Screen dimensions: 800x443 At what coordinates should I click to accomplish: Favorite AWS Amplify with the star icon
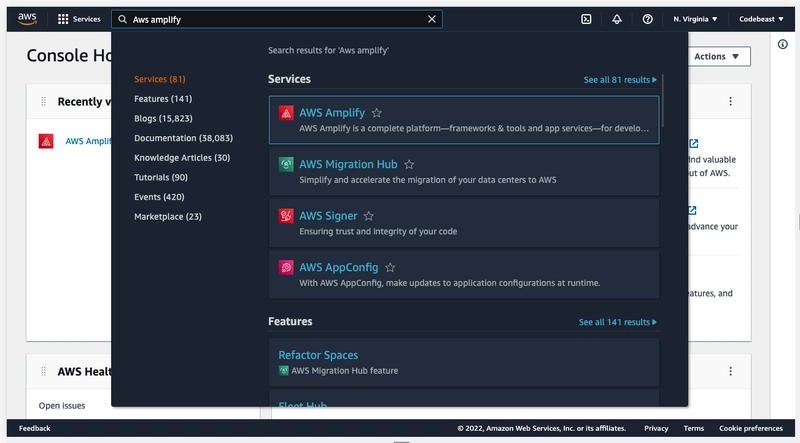tap(377, 113)
